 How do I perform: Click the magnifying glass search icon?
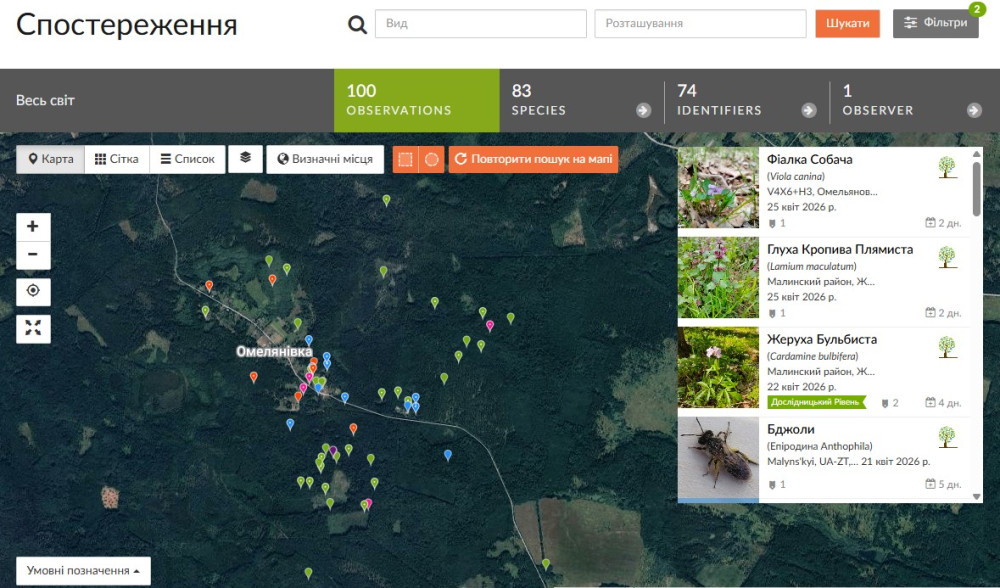tap(357, 25)
